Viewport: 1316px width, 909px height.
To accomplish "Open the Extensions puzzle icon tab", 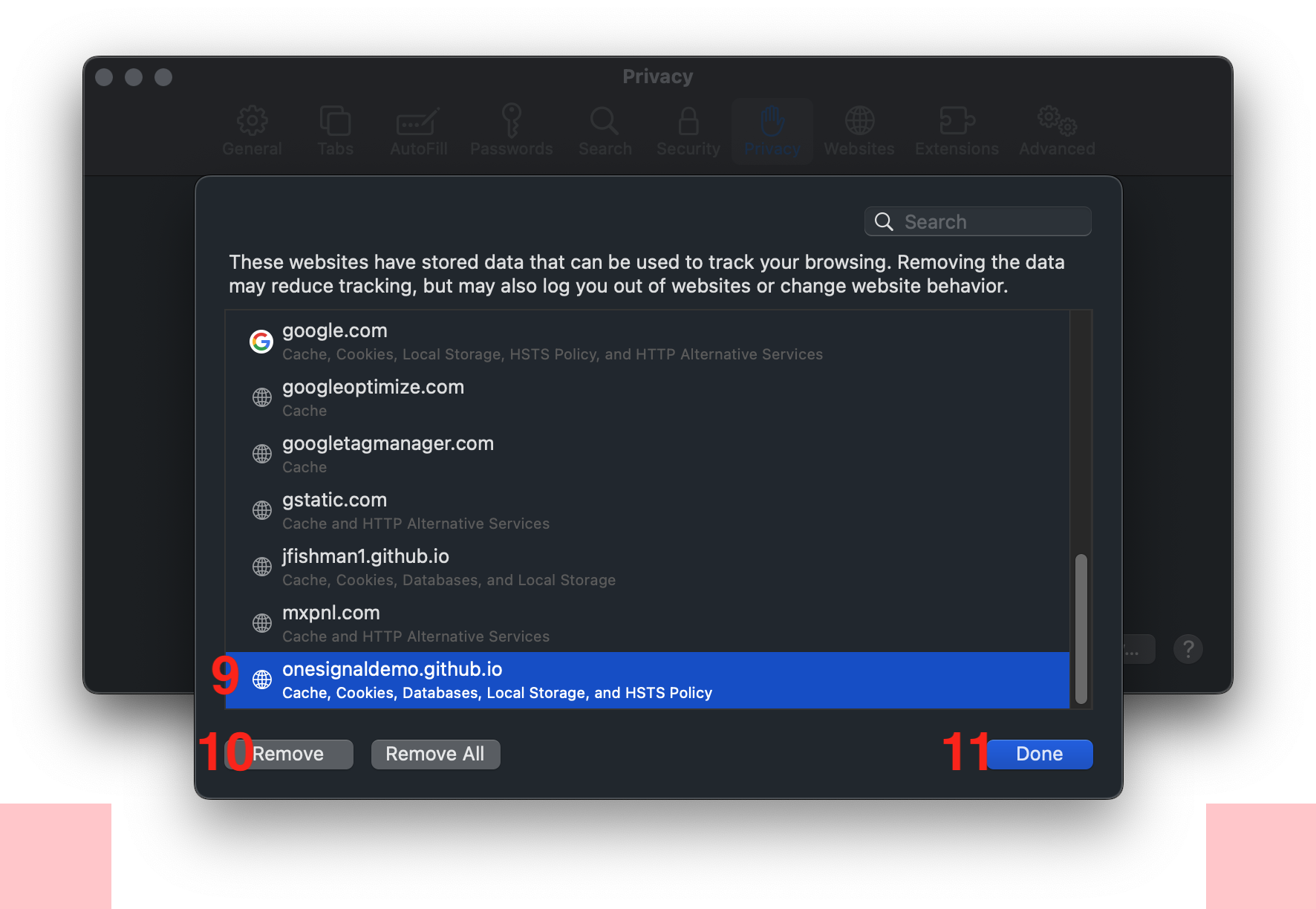I will pyautogui.click(x=957, y=131).
